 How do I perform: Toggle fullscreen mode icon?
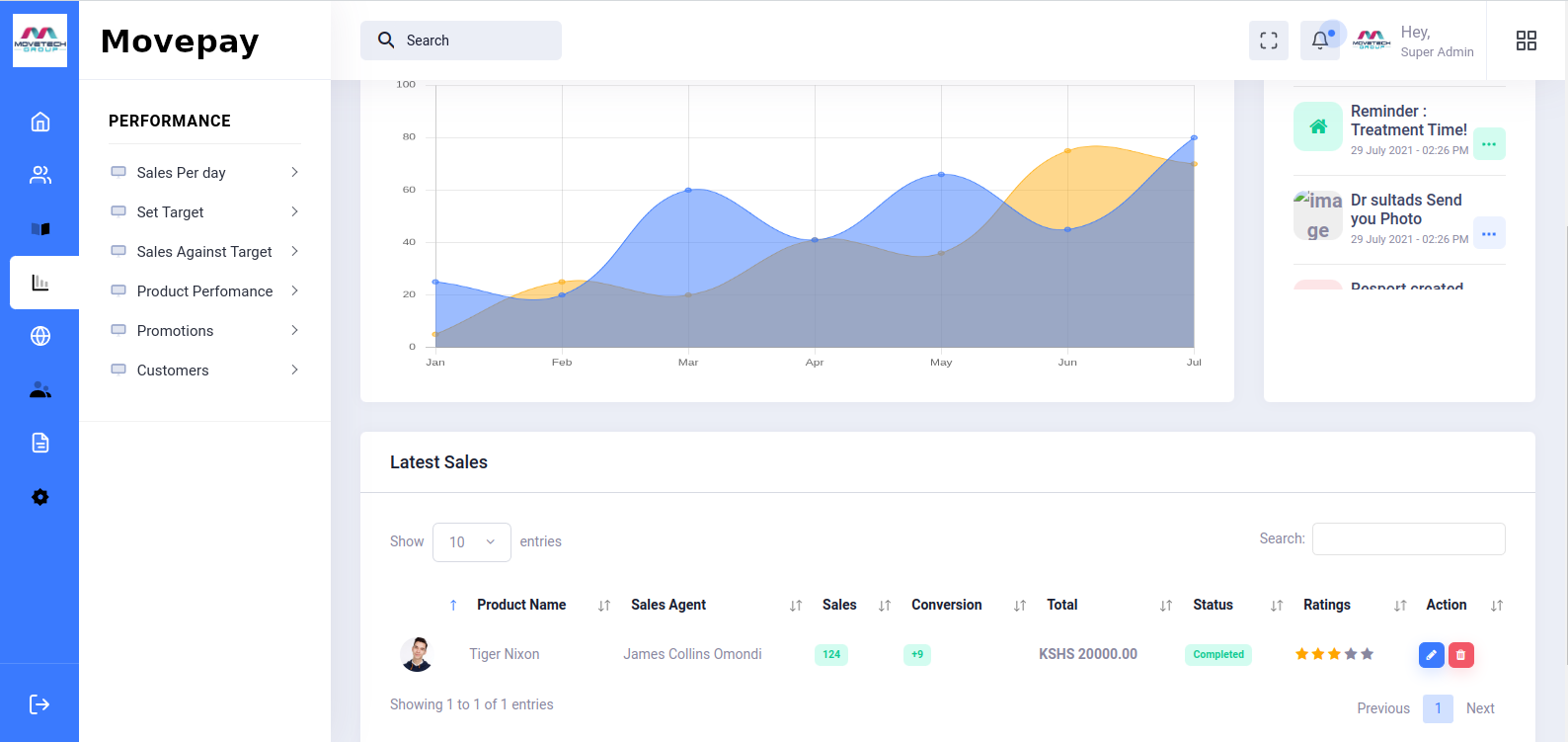click(x=1269, y=41)
